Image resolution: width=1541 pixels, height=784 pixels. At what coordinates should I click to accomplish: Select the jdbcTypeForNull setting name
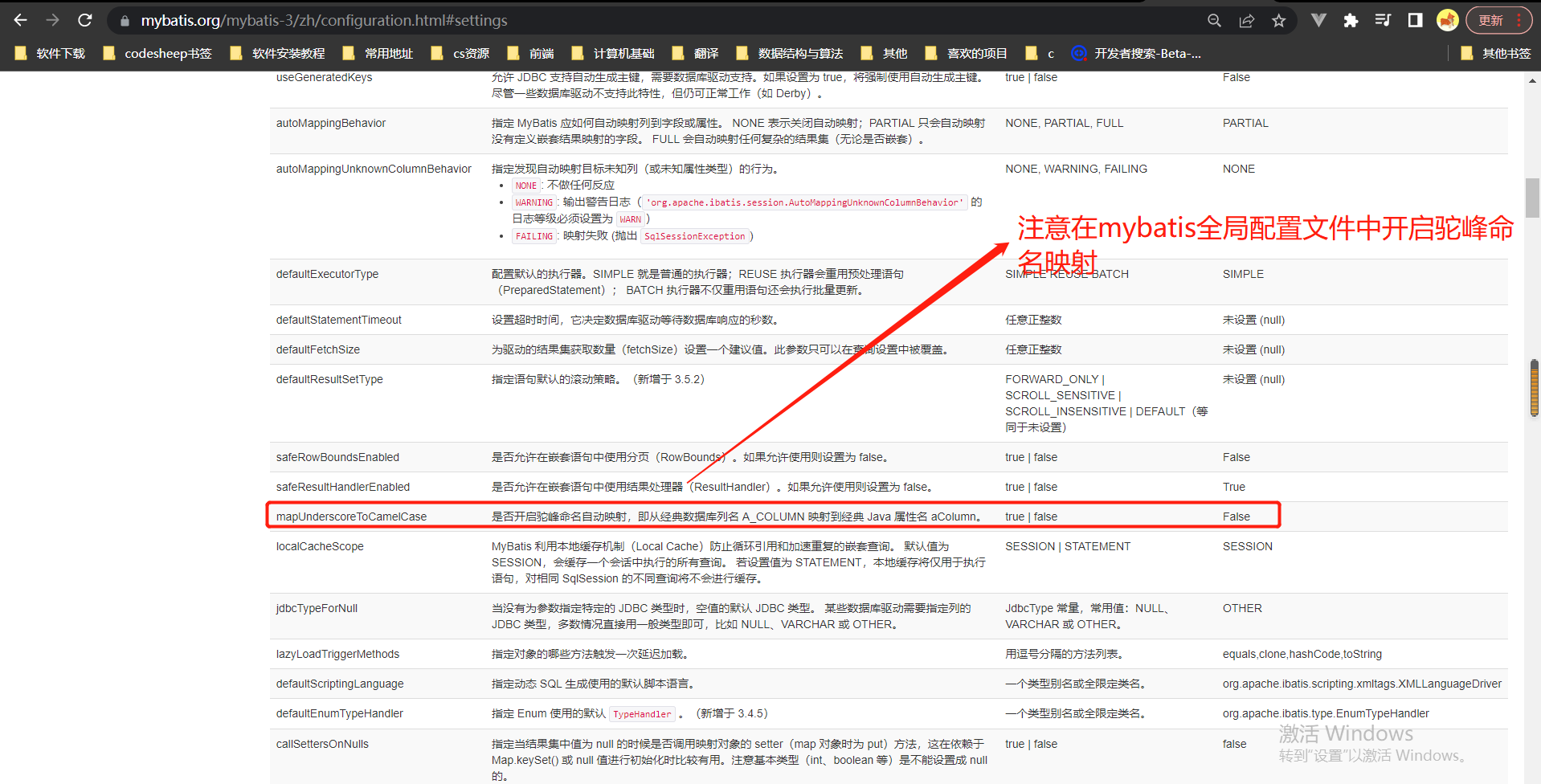click(x=317, y=608)
